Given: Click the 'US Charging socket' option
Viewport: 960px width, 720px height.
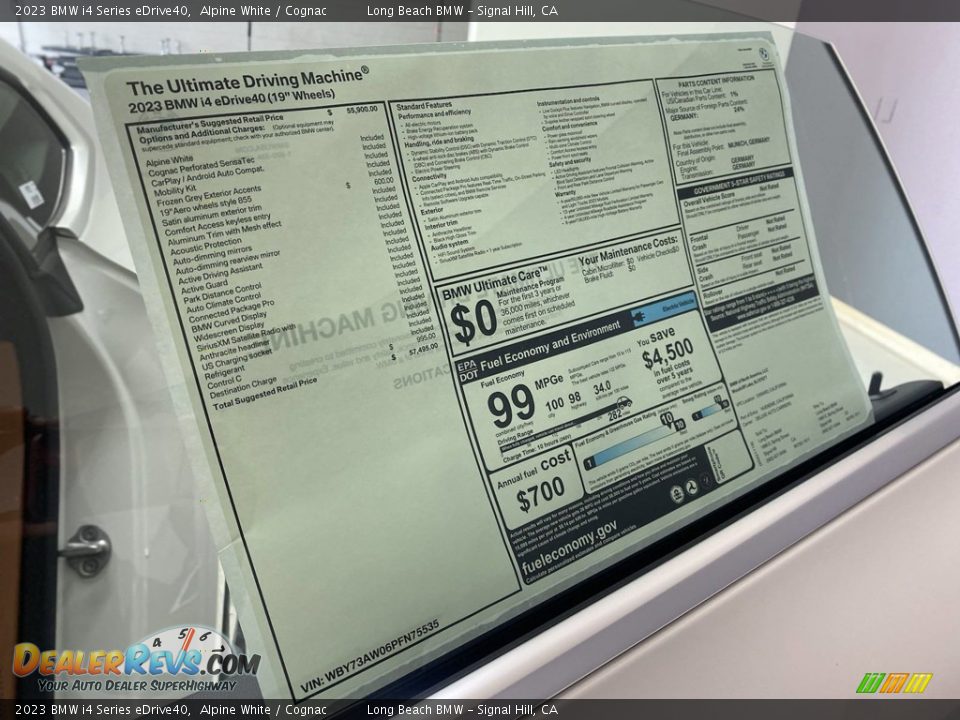Looking at the screenshot, I should click(237, 361).
